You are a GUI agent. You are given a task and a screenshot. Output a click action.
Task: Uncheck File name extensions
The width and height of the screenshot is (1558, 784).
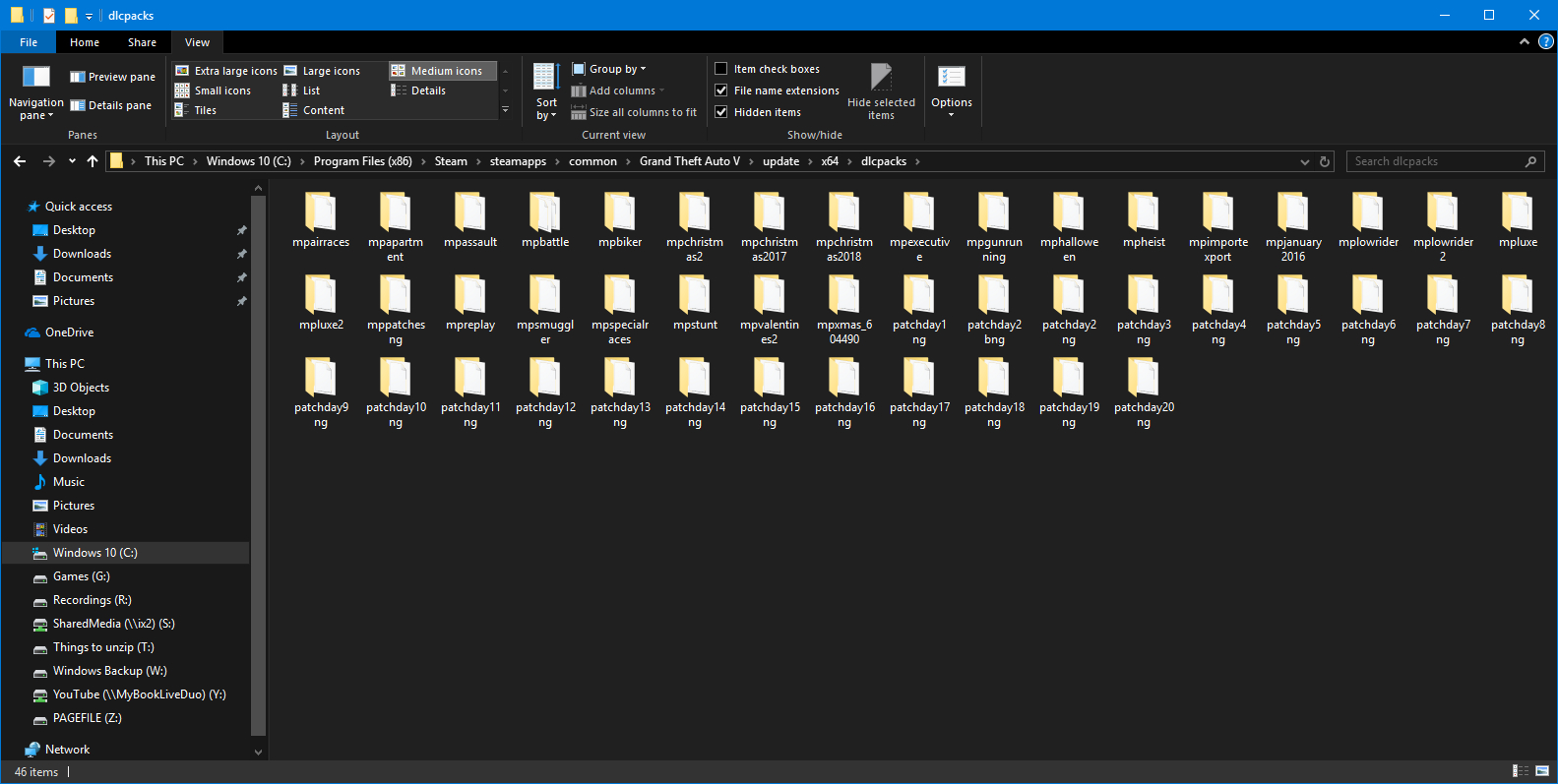point(721,90)
